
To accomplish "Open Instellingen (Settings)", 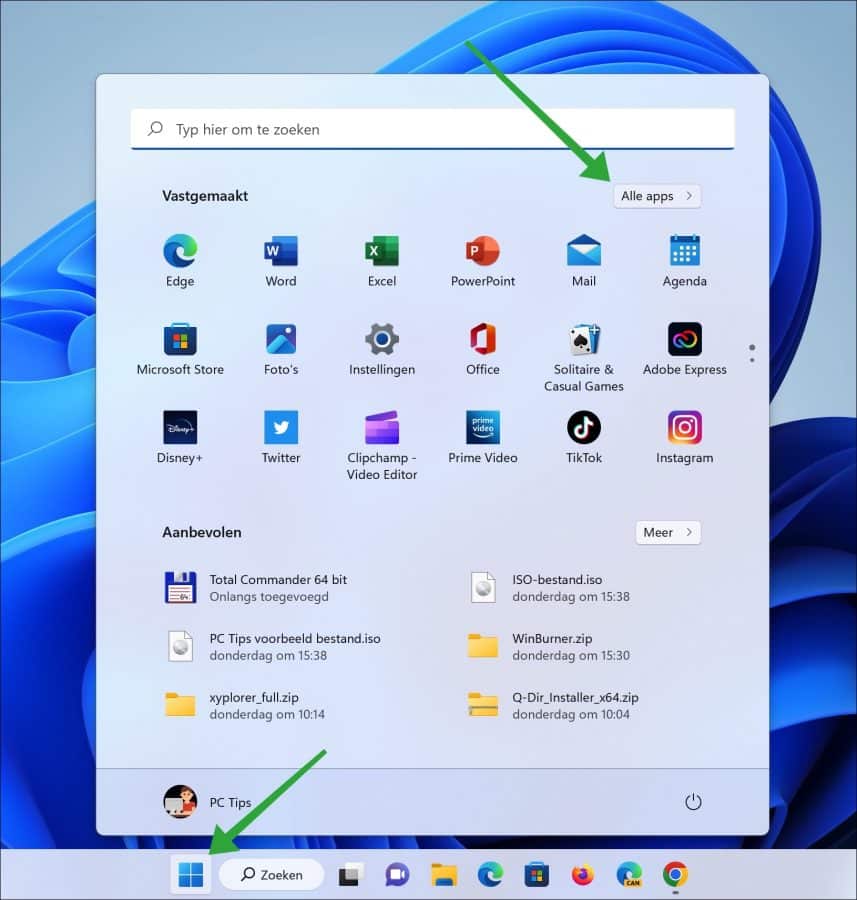I will [x=382, y=349].
